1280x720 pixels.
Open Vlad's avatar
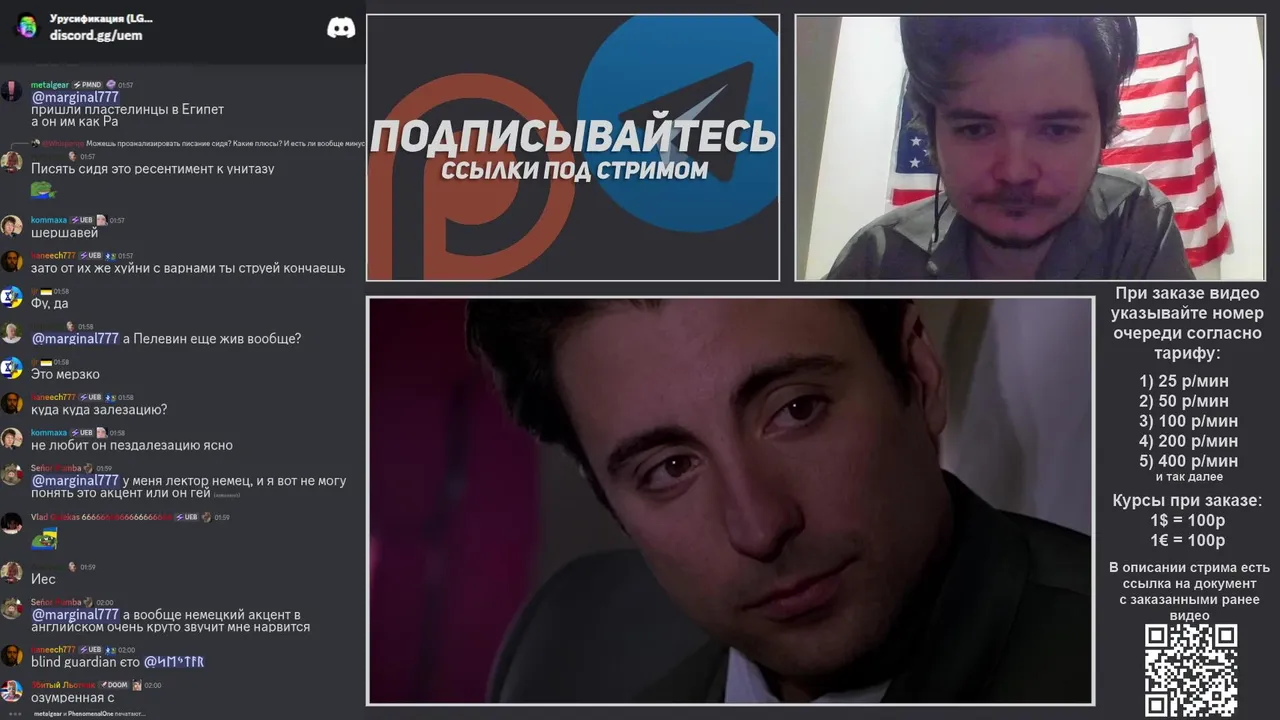(11, 523)
